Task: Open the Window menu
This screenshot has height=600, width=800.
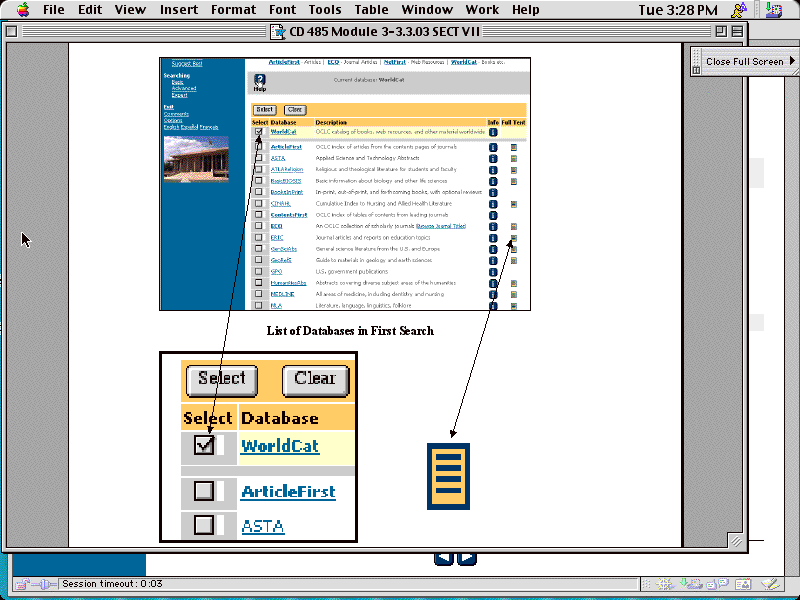Action: [x=427, y=10]
